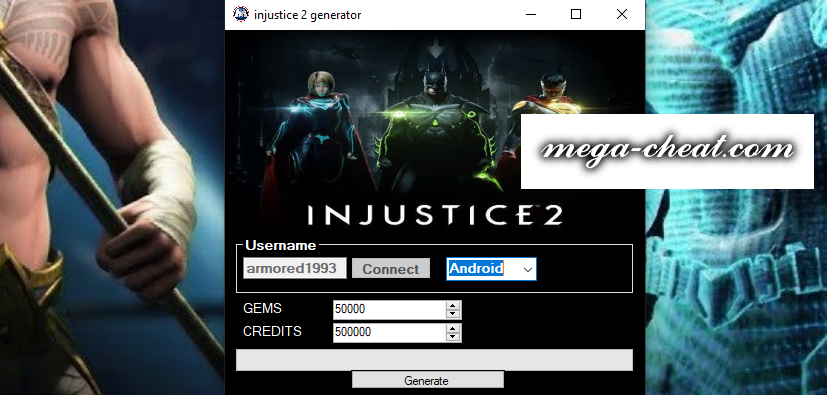The height and width of the screenshot is (395, 827).
Task: Click the CREDITS label
Action: tap(272, 331)
